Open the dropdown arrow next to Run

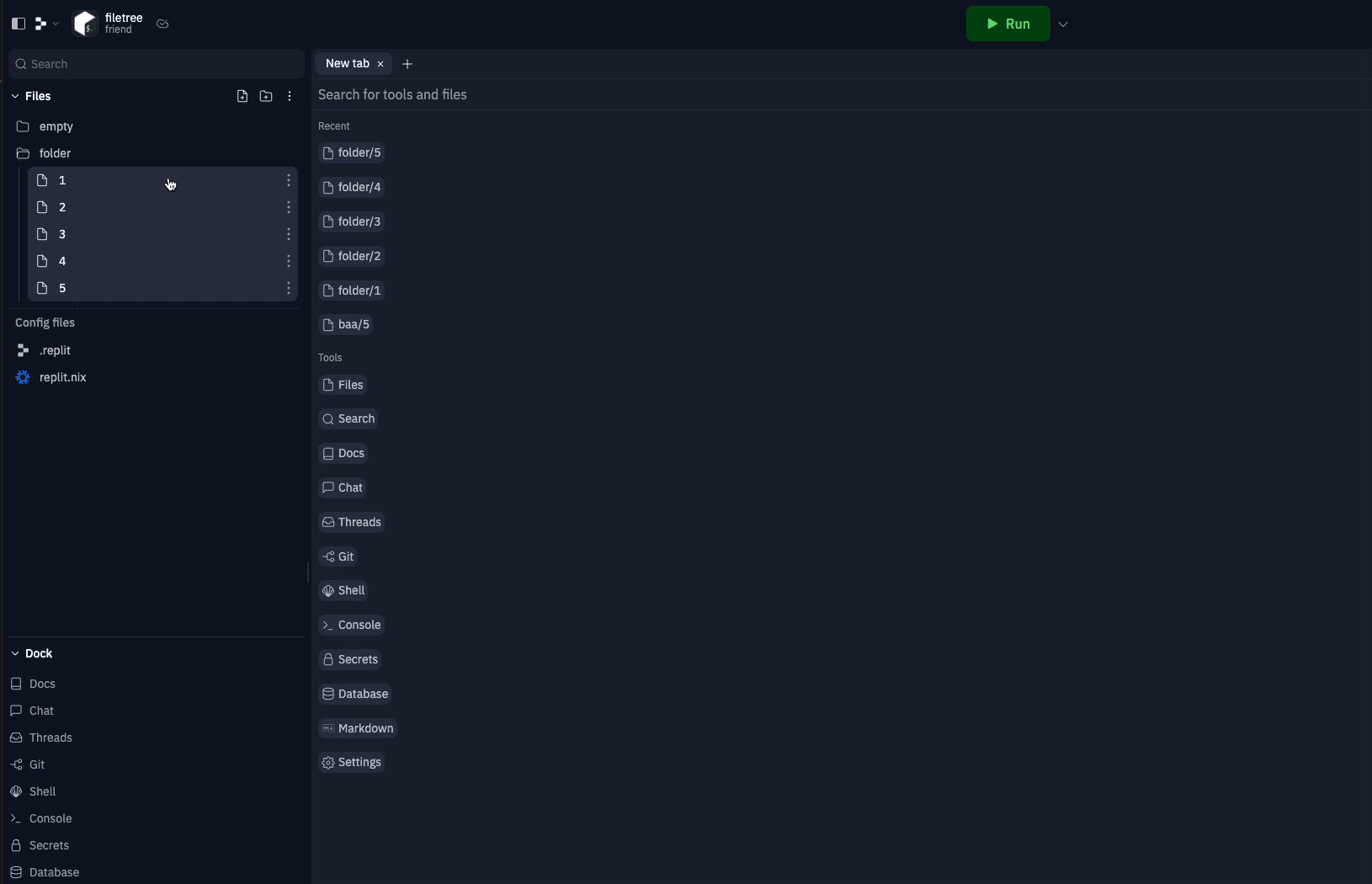1063,24
